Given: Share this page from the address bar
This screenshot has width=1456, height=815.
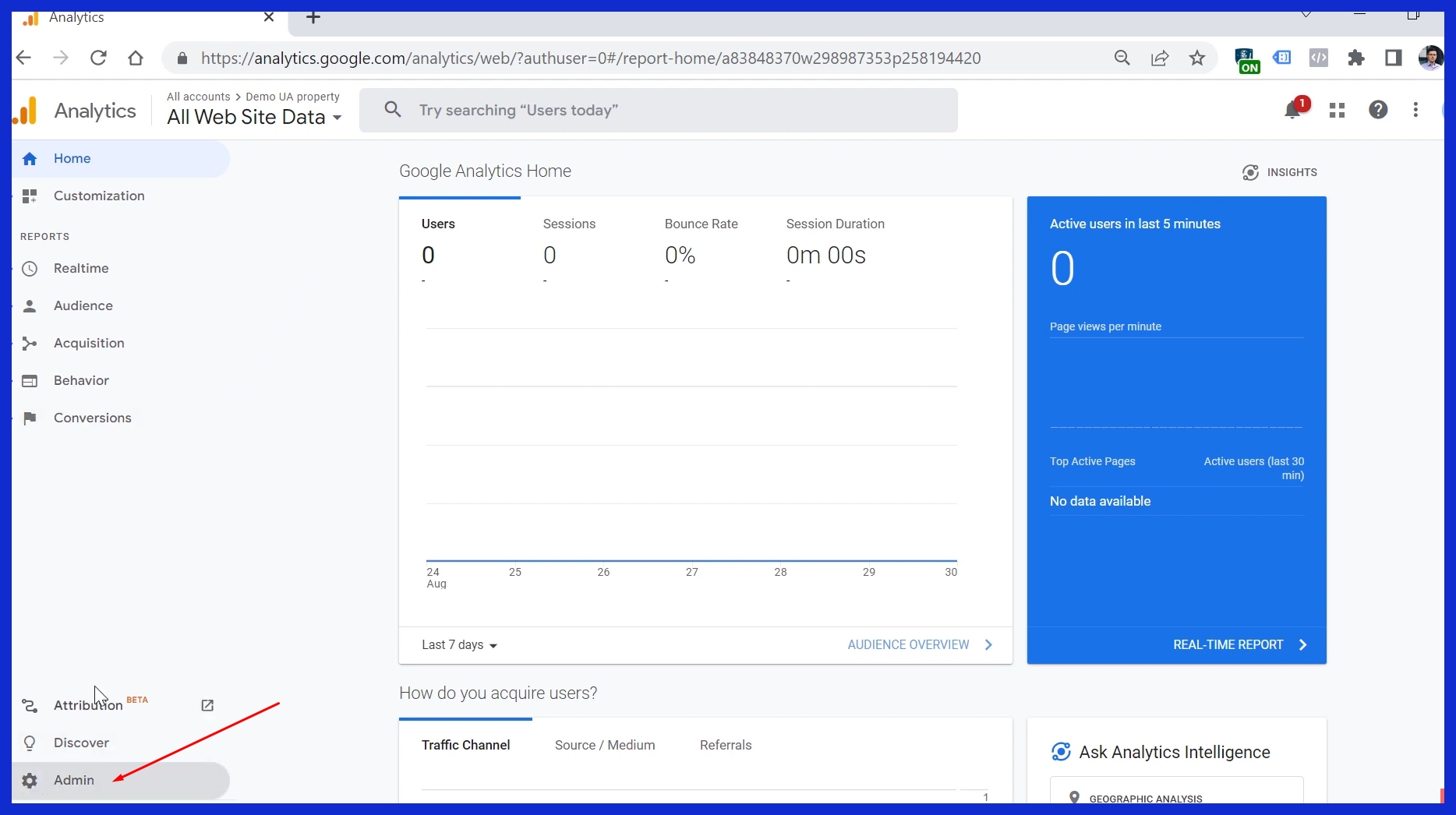Looking at the screenshot, I should [x=1160, y=58].
